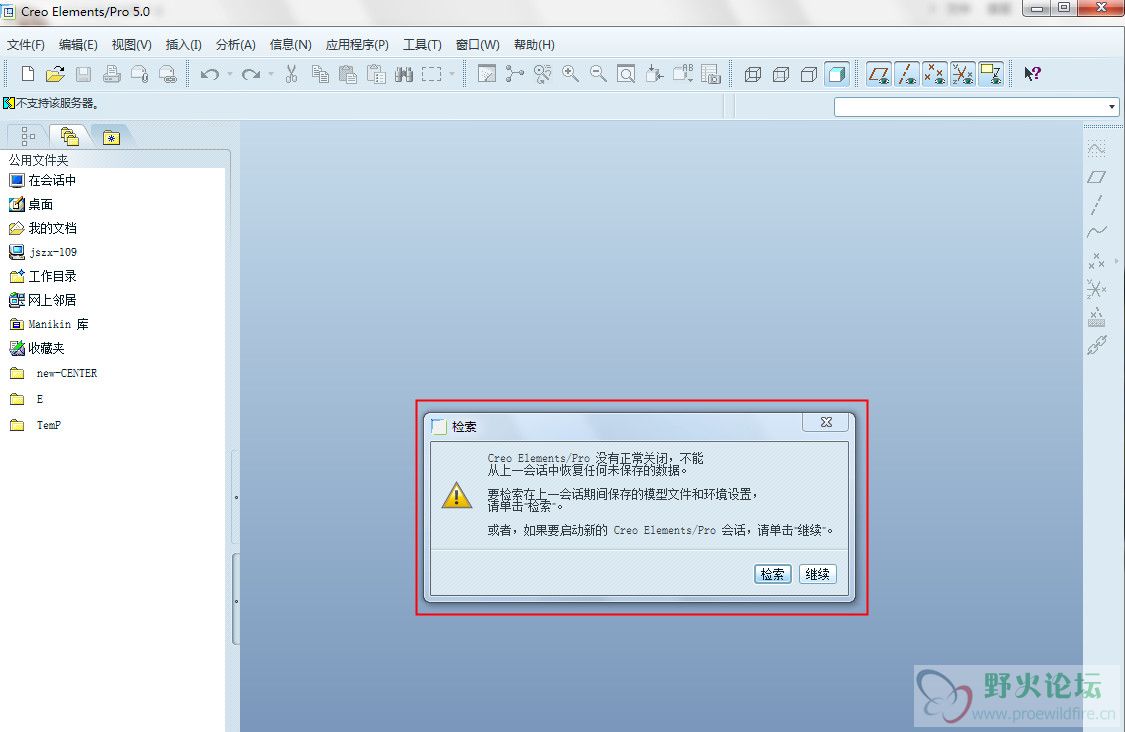Select 桌面 in common folders
Viewport: 1125px width, 732px height.
pyautogui.click(x=31, y=205)
